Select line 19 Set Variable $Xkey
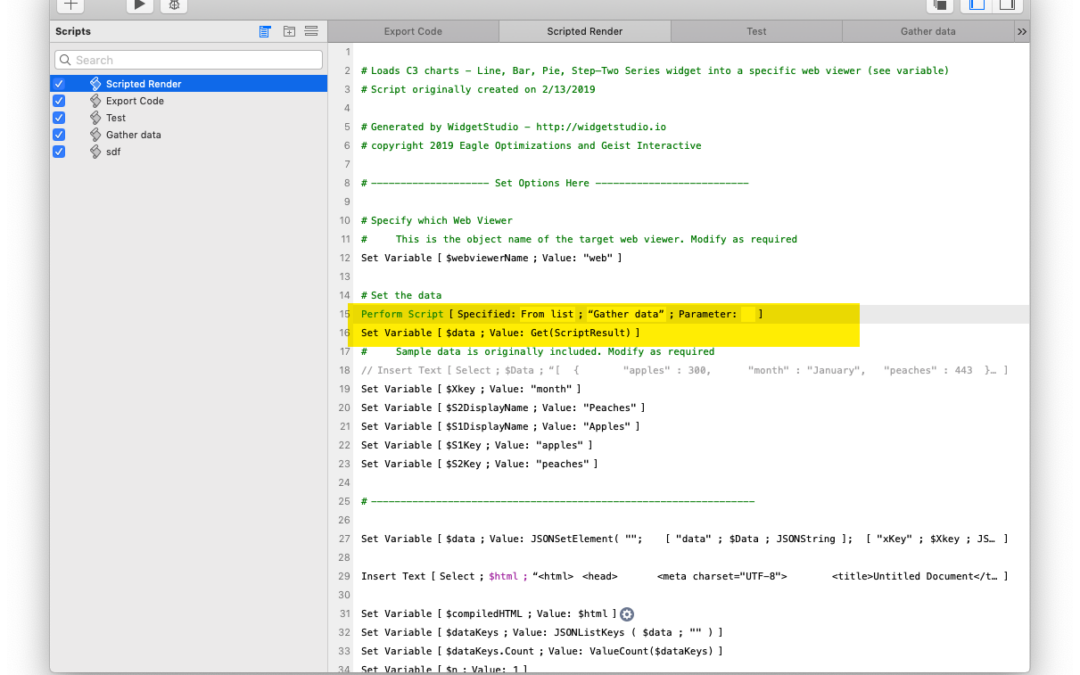The image size is (1080, 675). [x=471, y=389]
